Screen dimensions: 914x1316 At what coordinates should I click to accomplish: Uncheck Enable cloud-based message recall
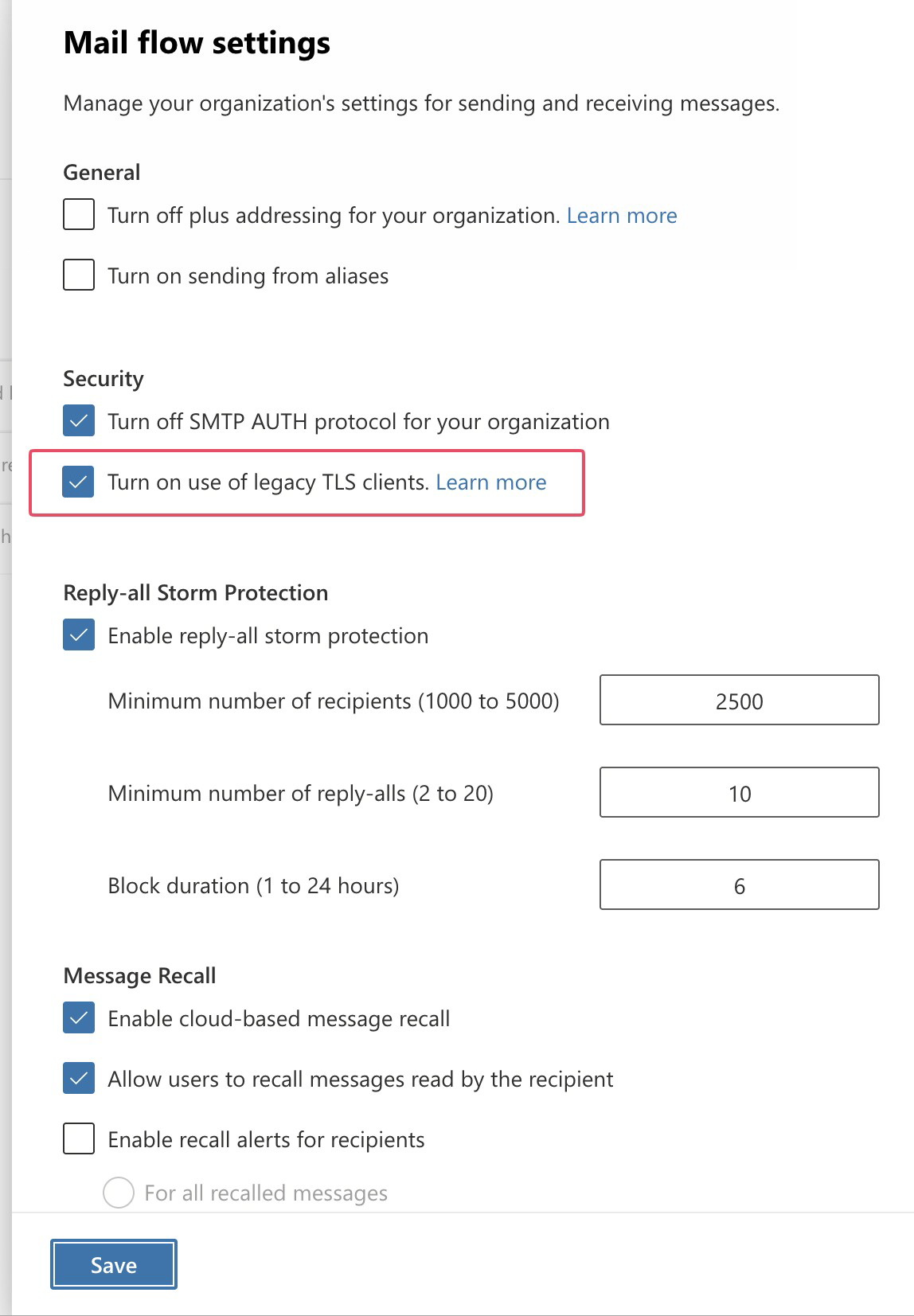tap(79, 1018)
